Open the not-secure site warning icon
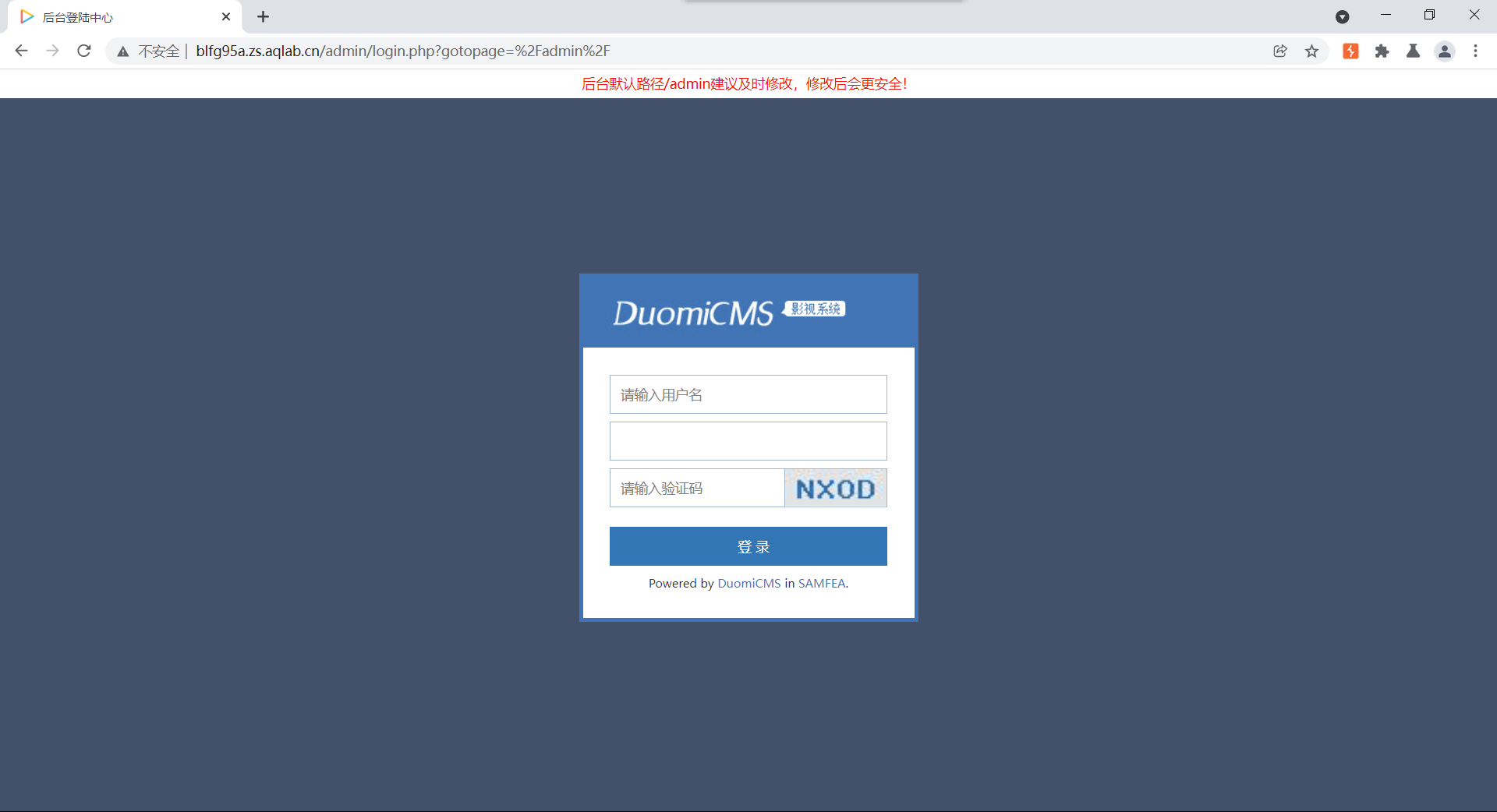The height and width of the screenshot is (812, 1497). tap(123, 51)
